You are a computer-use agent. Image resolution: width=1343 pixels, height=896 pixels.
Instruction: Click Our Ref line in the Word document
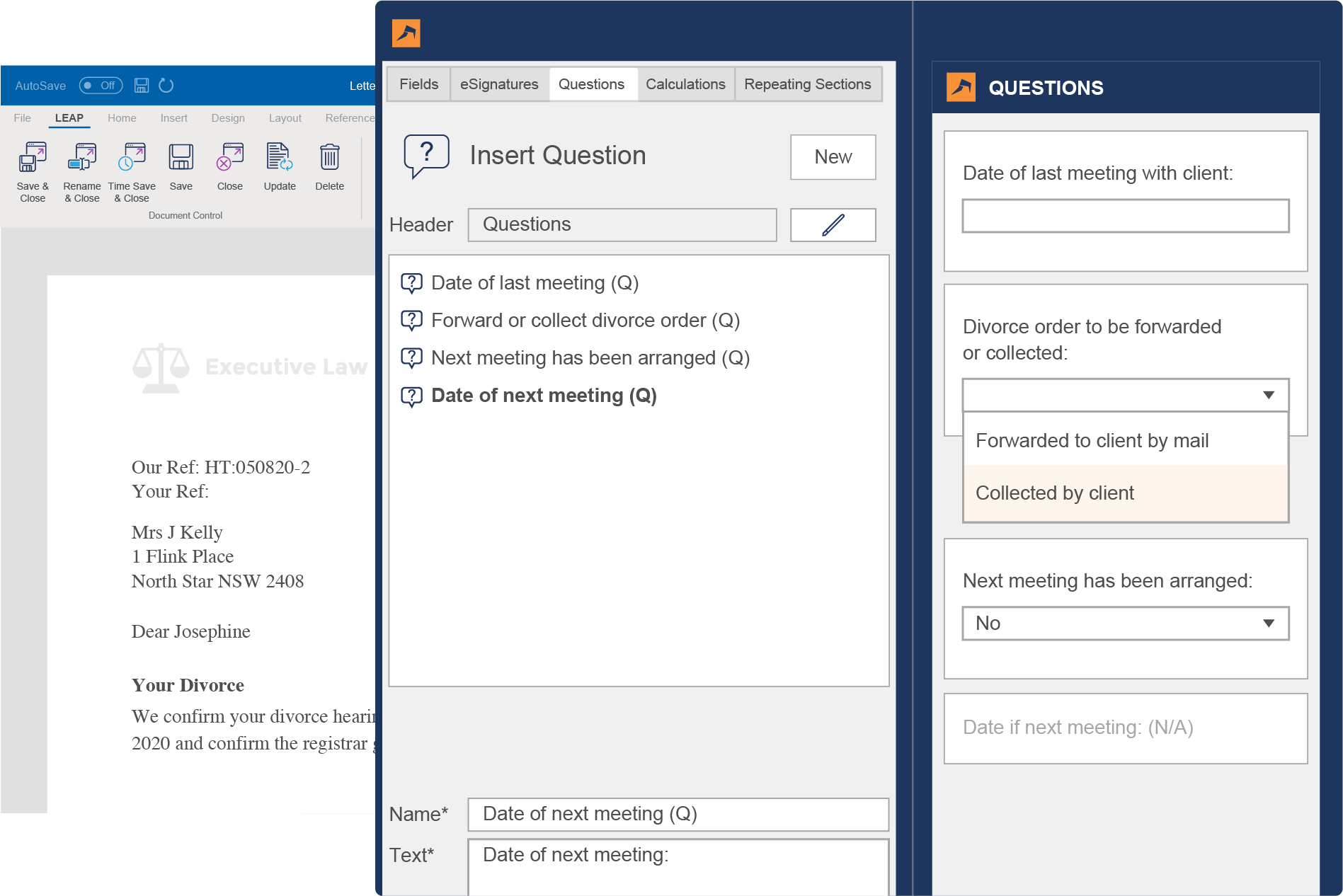coord(221,467)
